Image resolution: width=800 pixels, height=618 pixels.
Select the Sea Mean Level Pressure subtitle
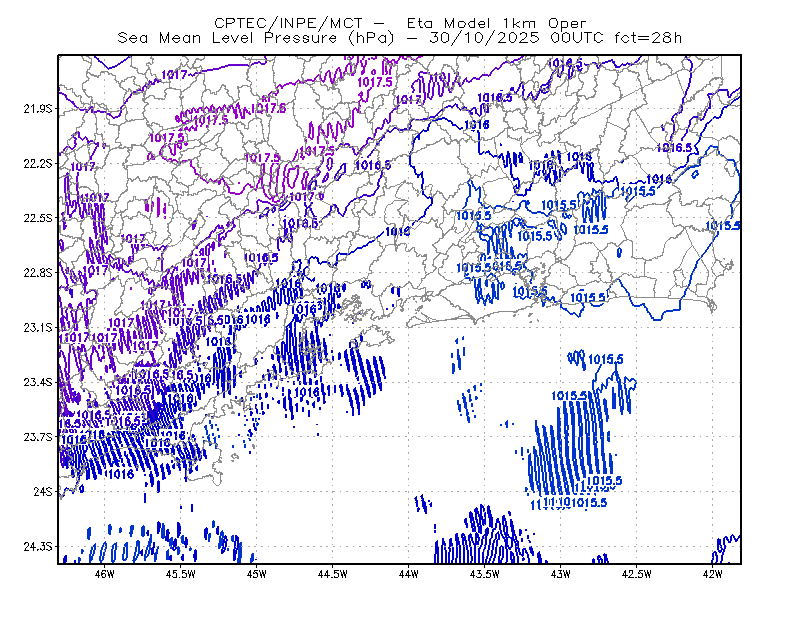257,38
